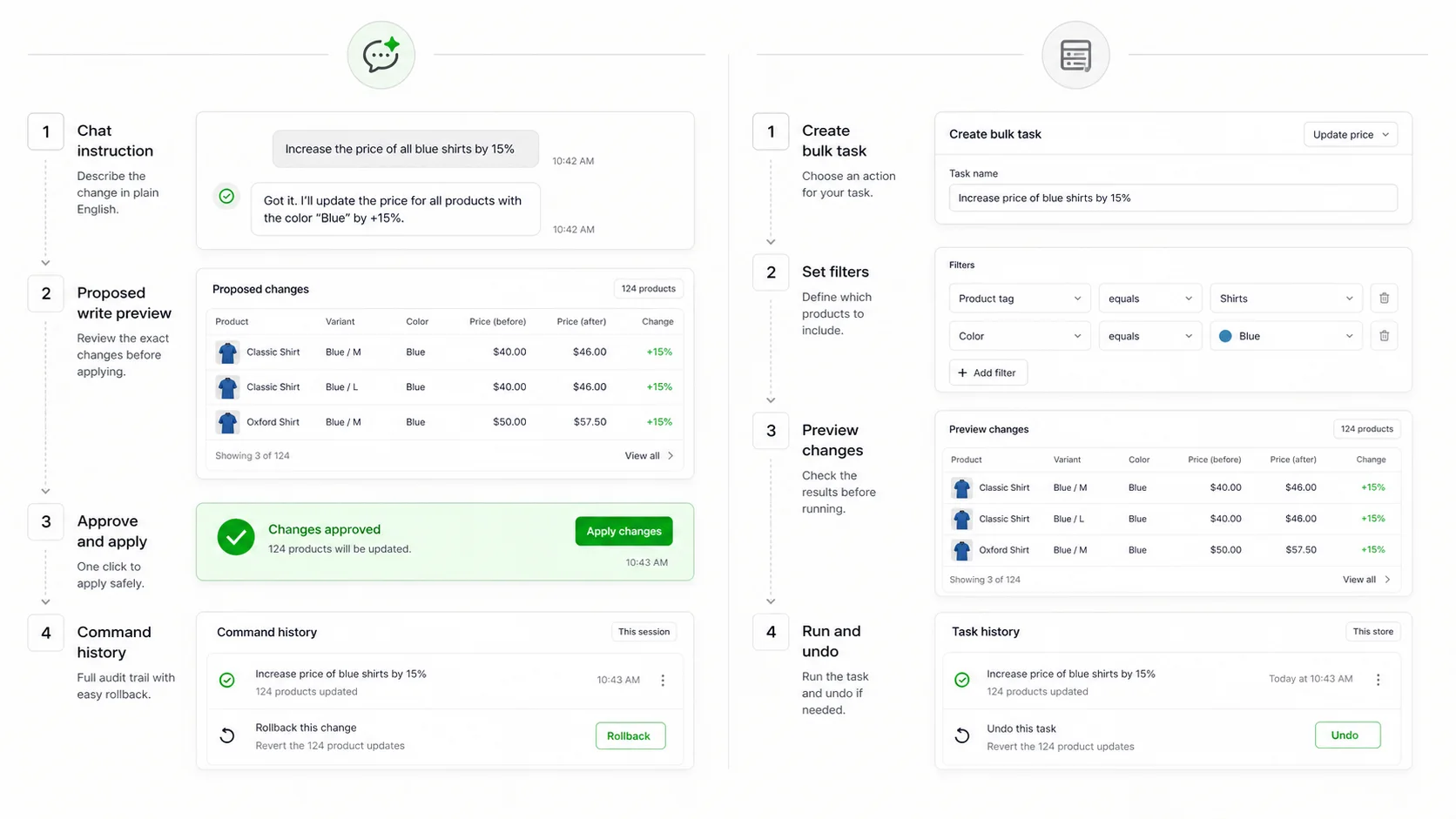Click the Blue / L Classic Shirt thumbnail in Preview changes
The image size is (1456, 819).
coord(961,520)
